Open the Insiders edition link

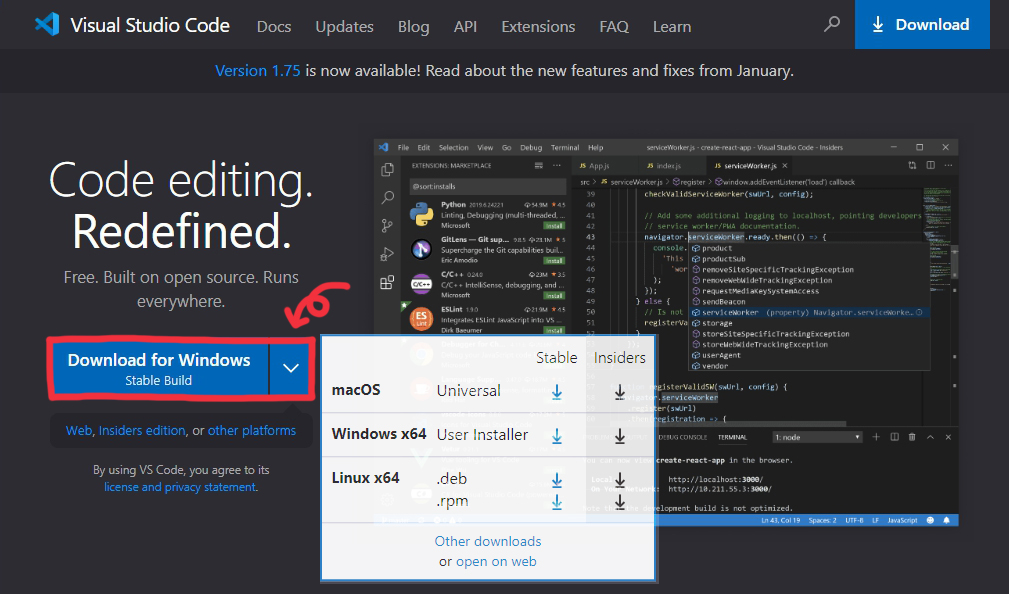pos(142,431)
